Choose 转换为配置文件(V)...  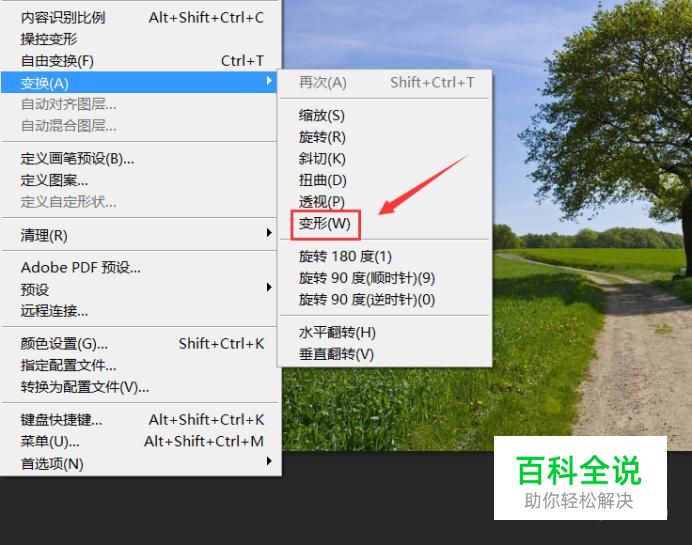coord(140,387)
